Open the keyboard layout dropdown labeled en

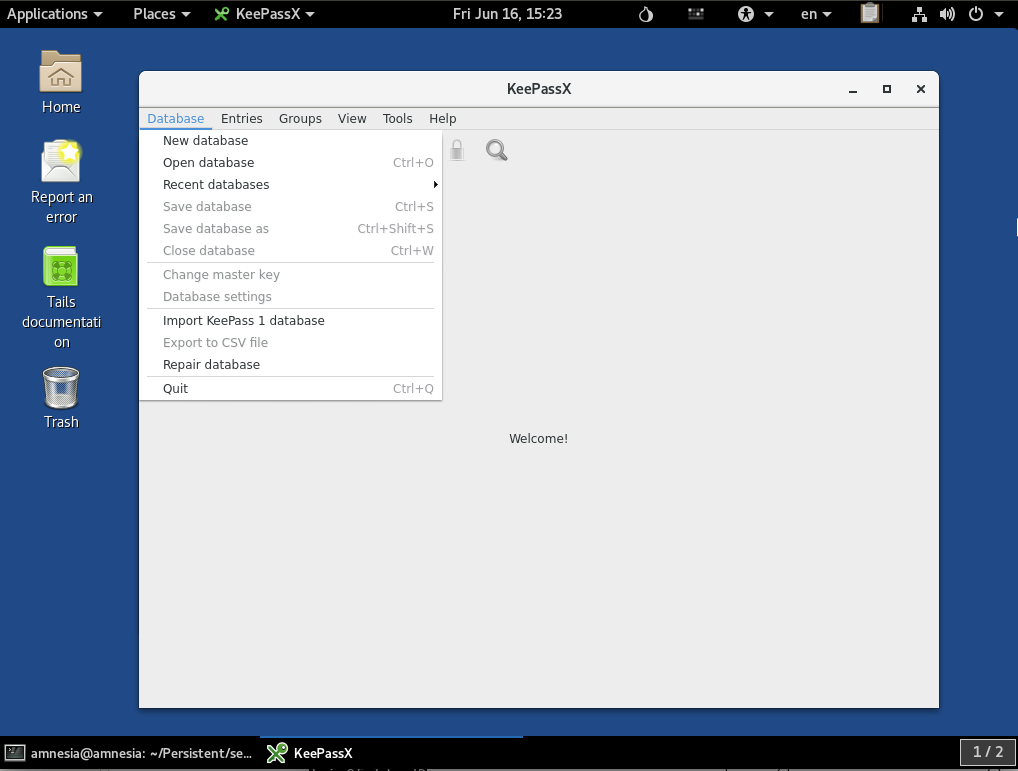[x=812, y=14]
